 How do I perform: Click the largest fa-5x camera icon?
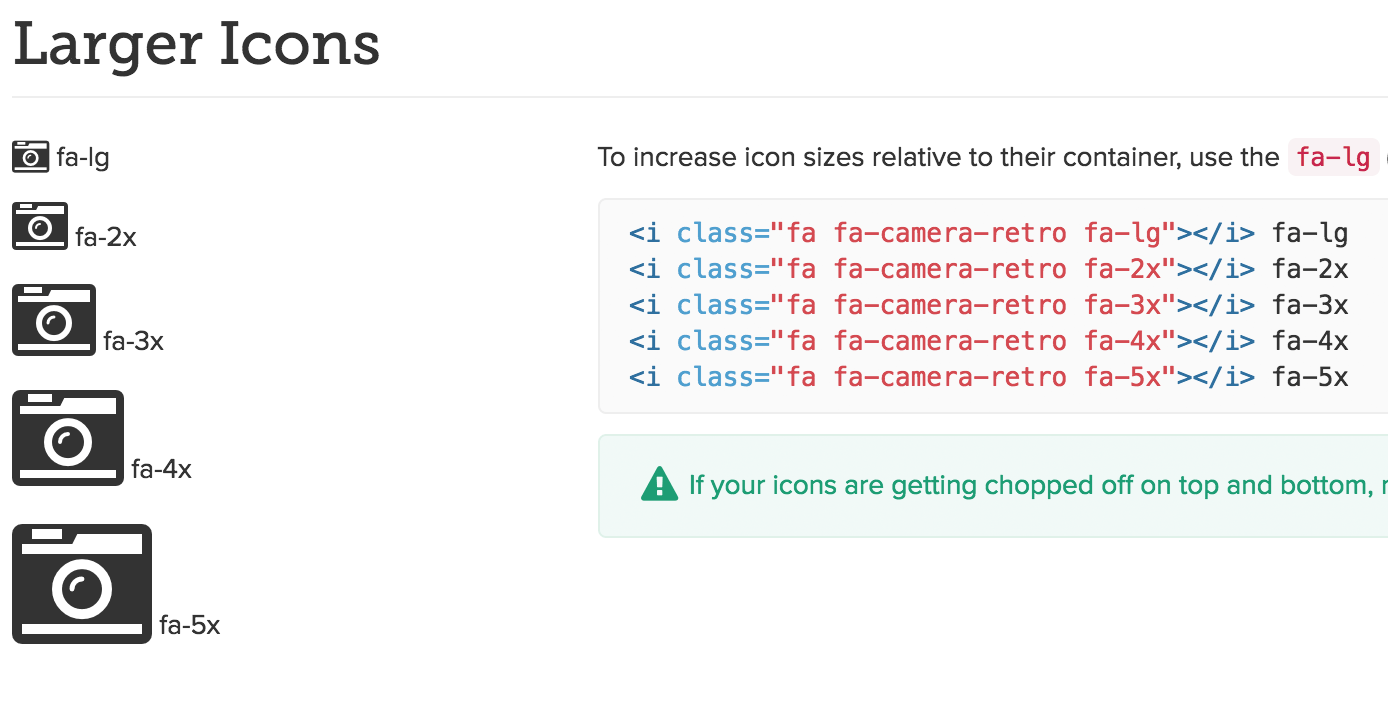click(x=82, y=584)
